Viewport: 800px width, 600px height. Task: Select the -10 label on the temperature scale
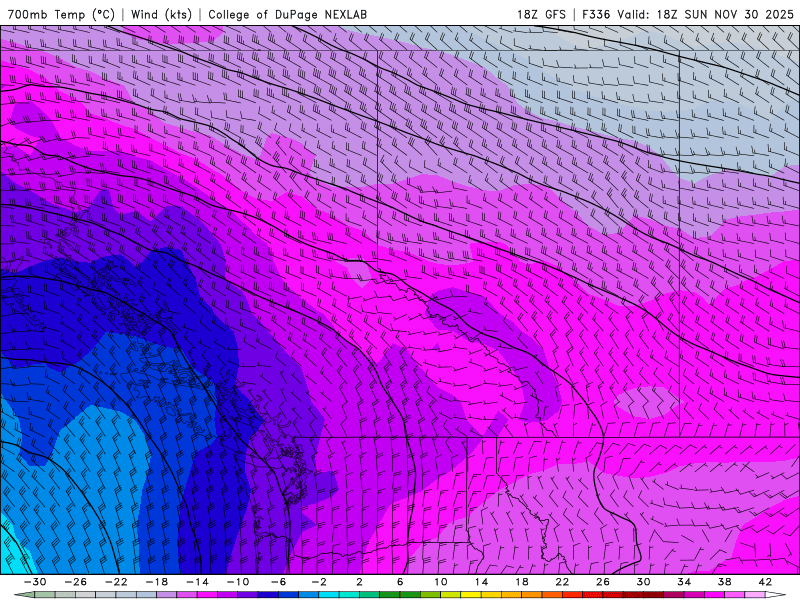238,582
